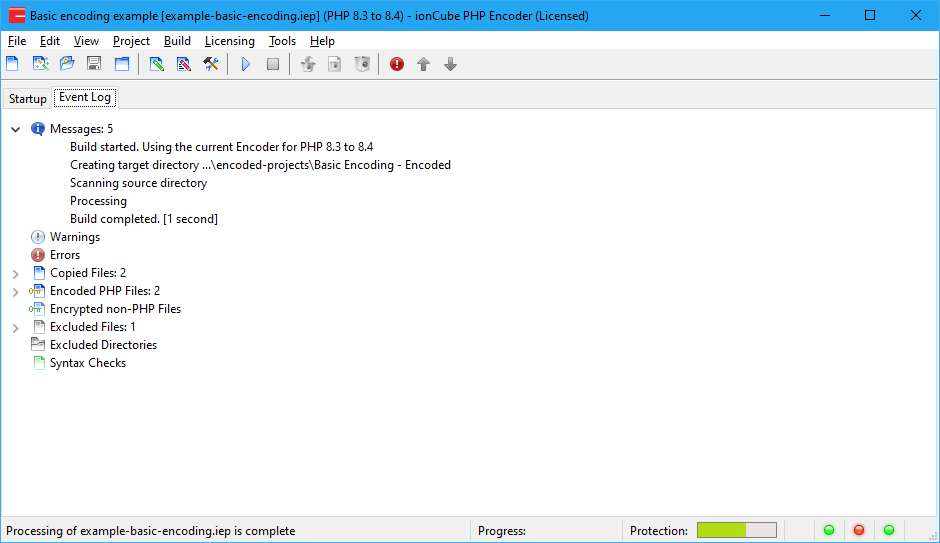Open the Licensing menu
The image size is (940, 543).
point(229,41)
